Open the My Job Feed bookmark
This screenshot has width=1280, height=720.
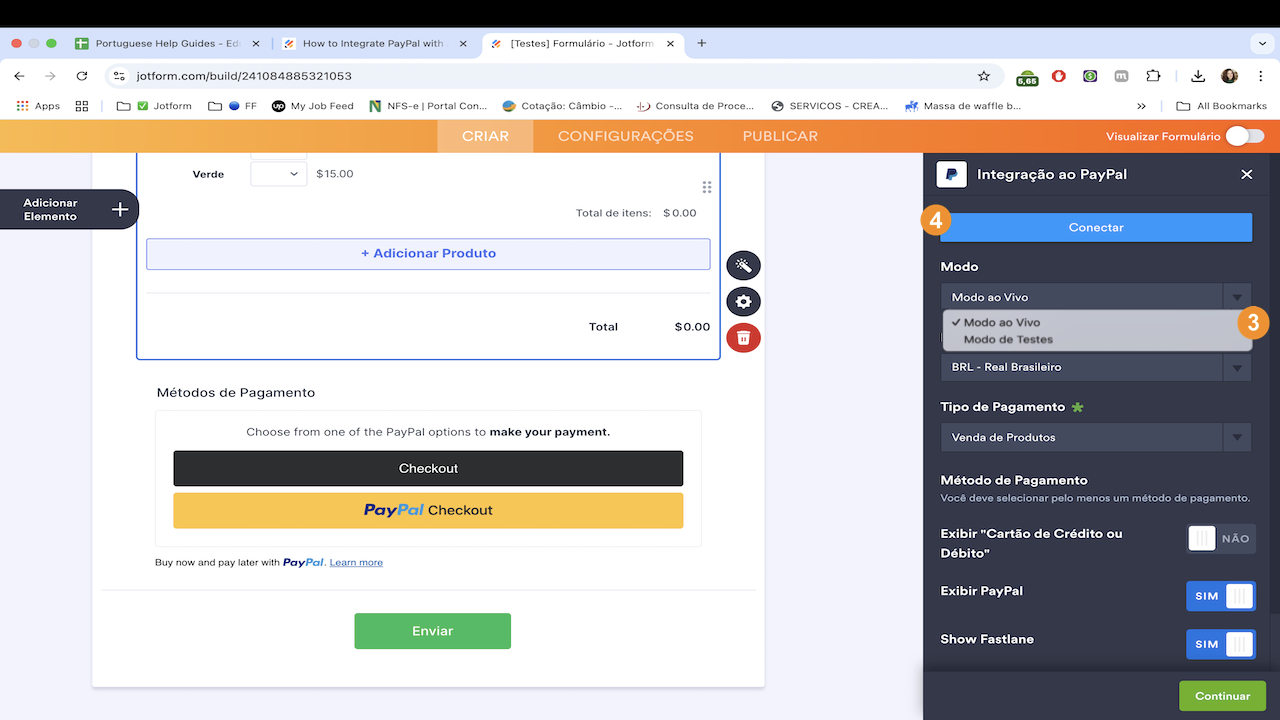[313, 106]
